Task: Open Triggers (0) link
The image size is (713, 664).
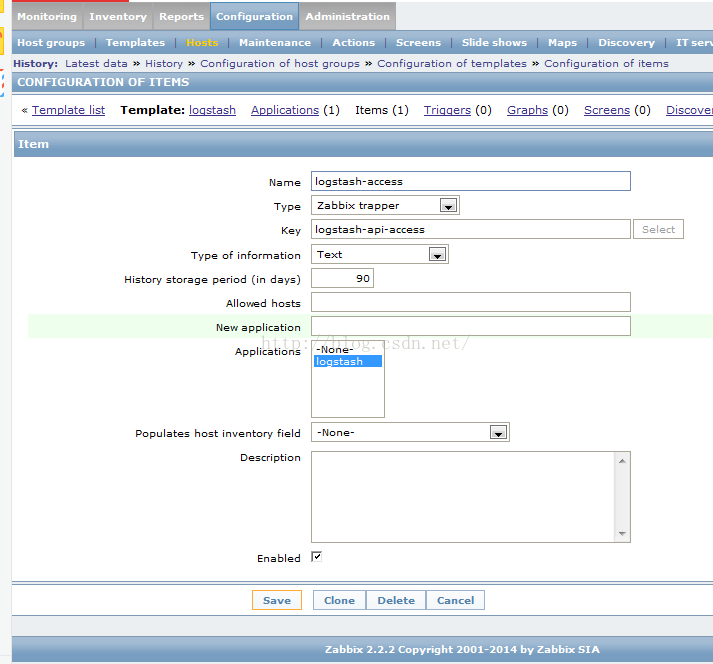Action: 447,110
